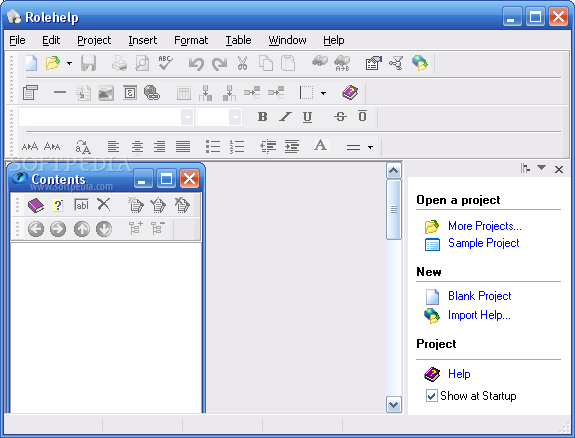The height and width of the screenshot is (438, 575).
Task: Pick font color with A icon
Action: click(x=321, y=145)
